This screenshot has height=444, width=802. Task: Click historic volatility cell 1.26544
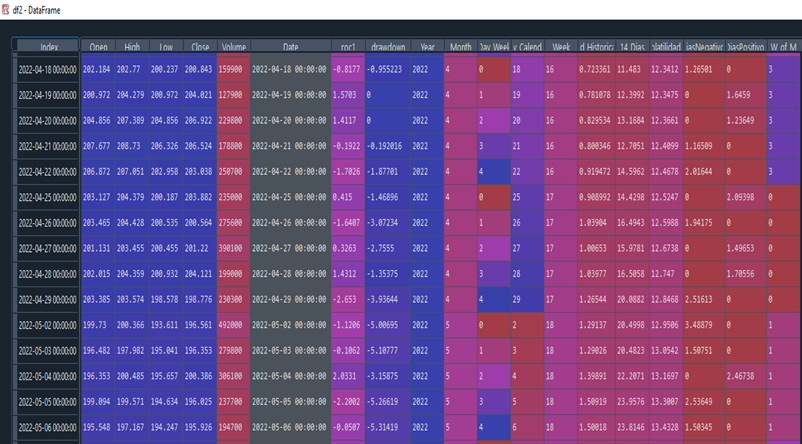tap(596, 300)
